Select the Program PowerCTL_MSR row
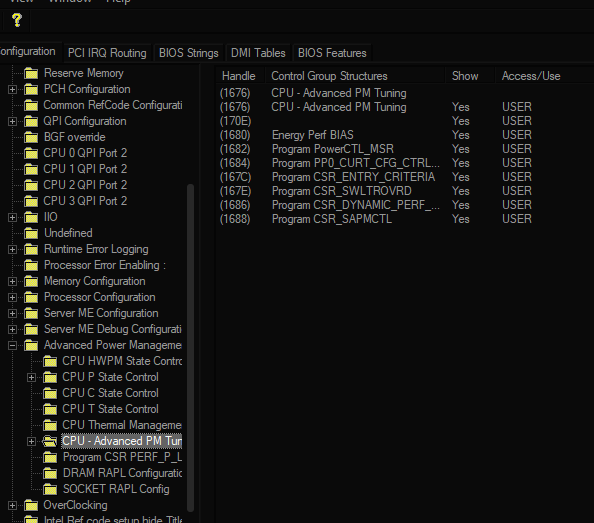Viewport: 594px width, 523px height. pos(405,149)
